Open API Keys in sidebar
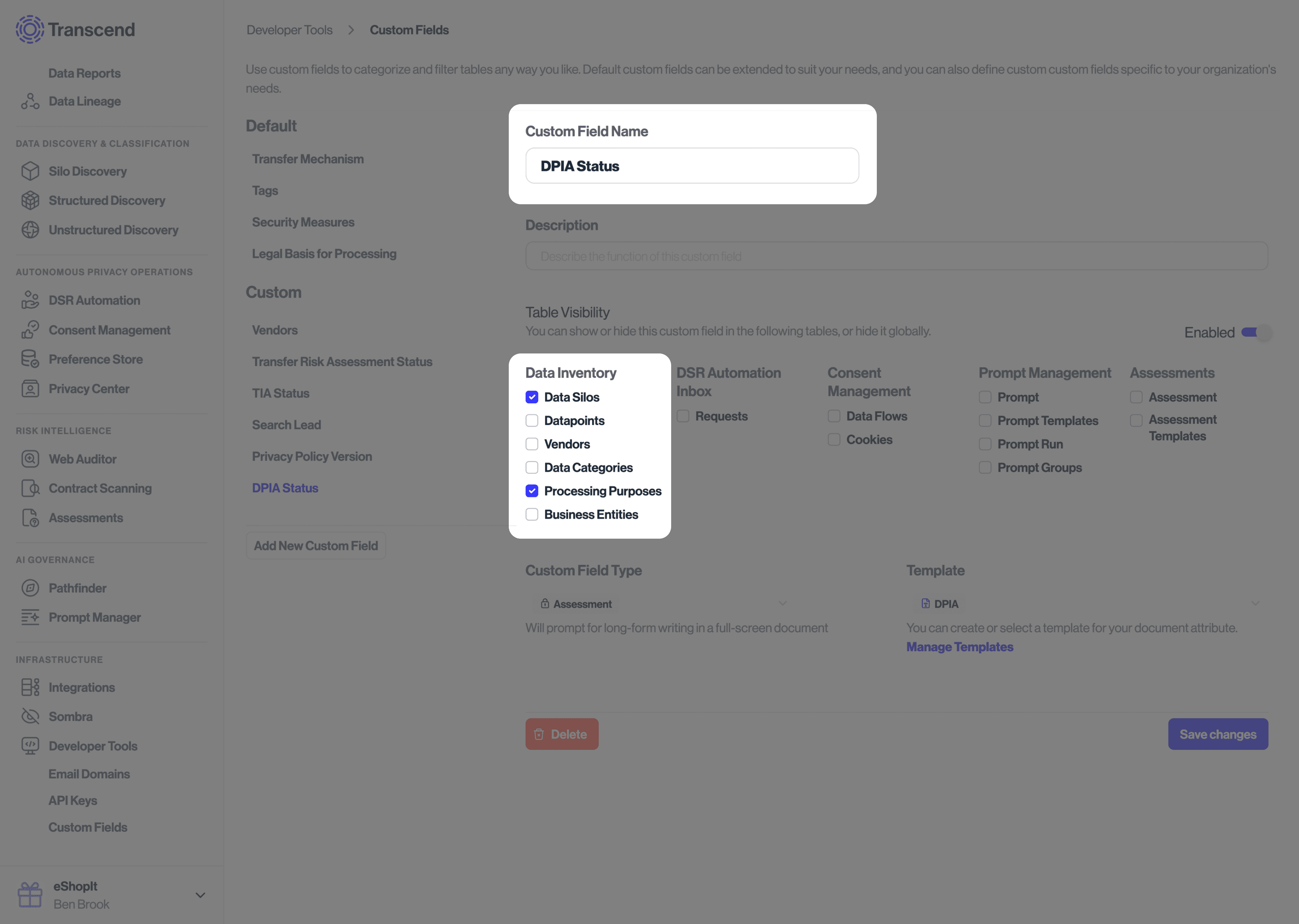Image resolution: width=1299 pixels, height=924 pixels. (73, 801)
